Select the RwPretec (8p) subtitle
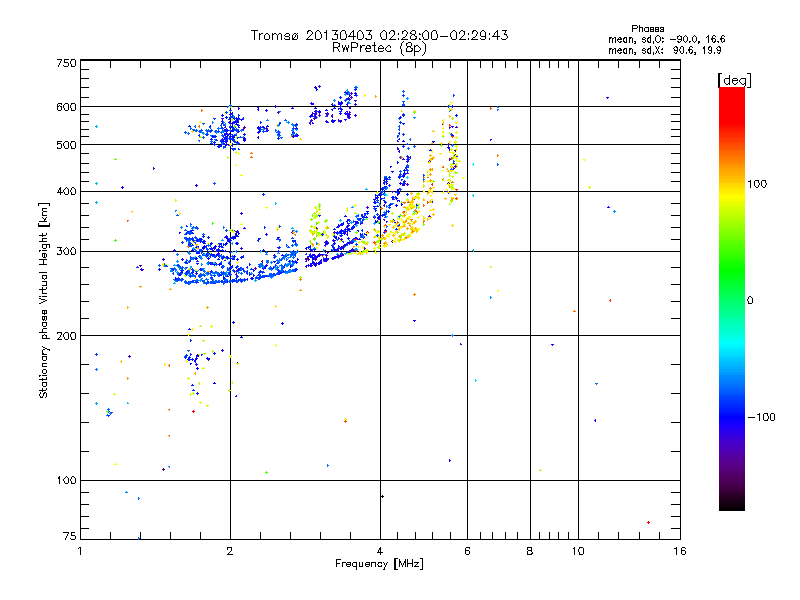The width and height of the screenshot is (800, 600). [379, 47]
